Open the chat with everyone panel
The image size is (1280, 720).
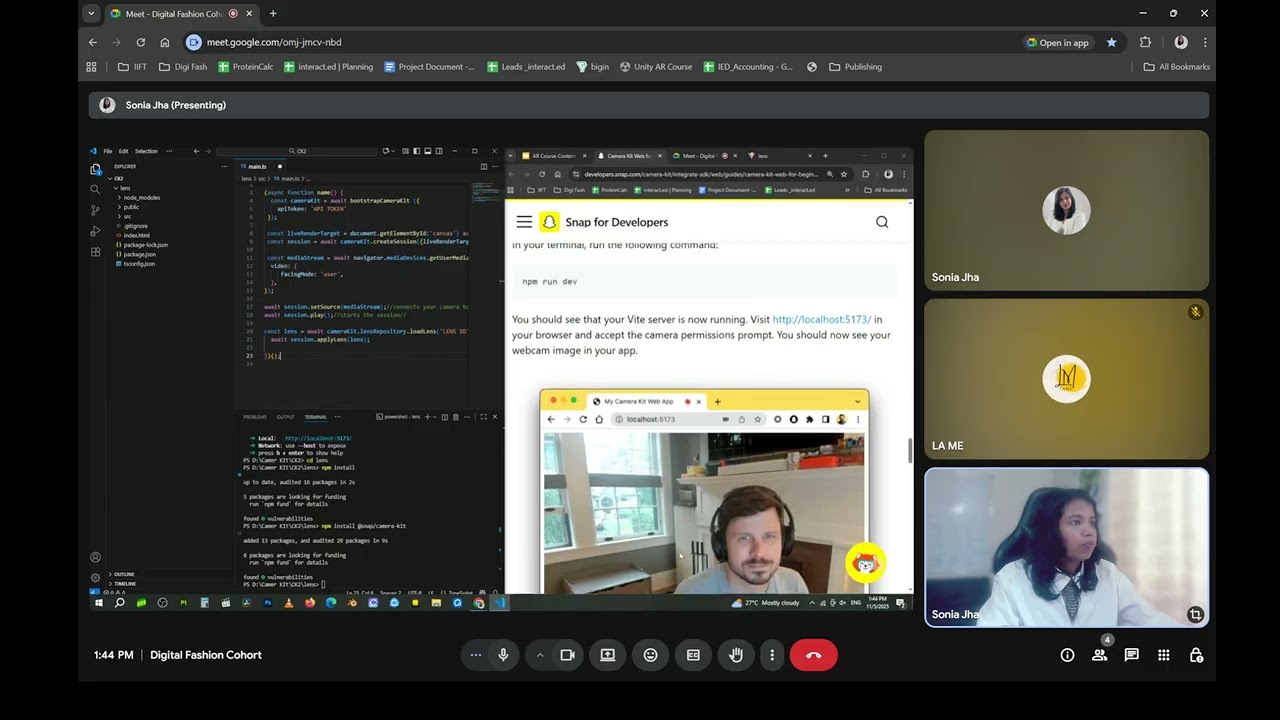(1131, 655)
